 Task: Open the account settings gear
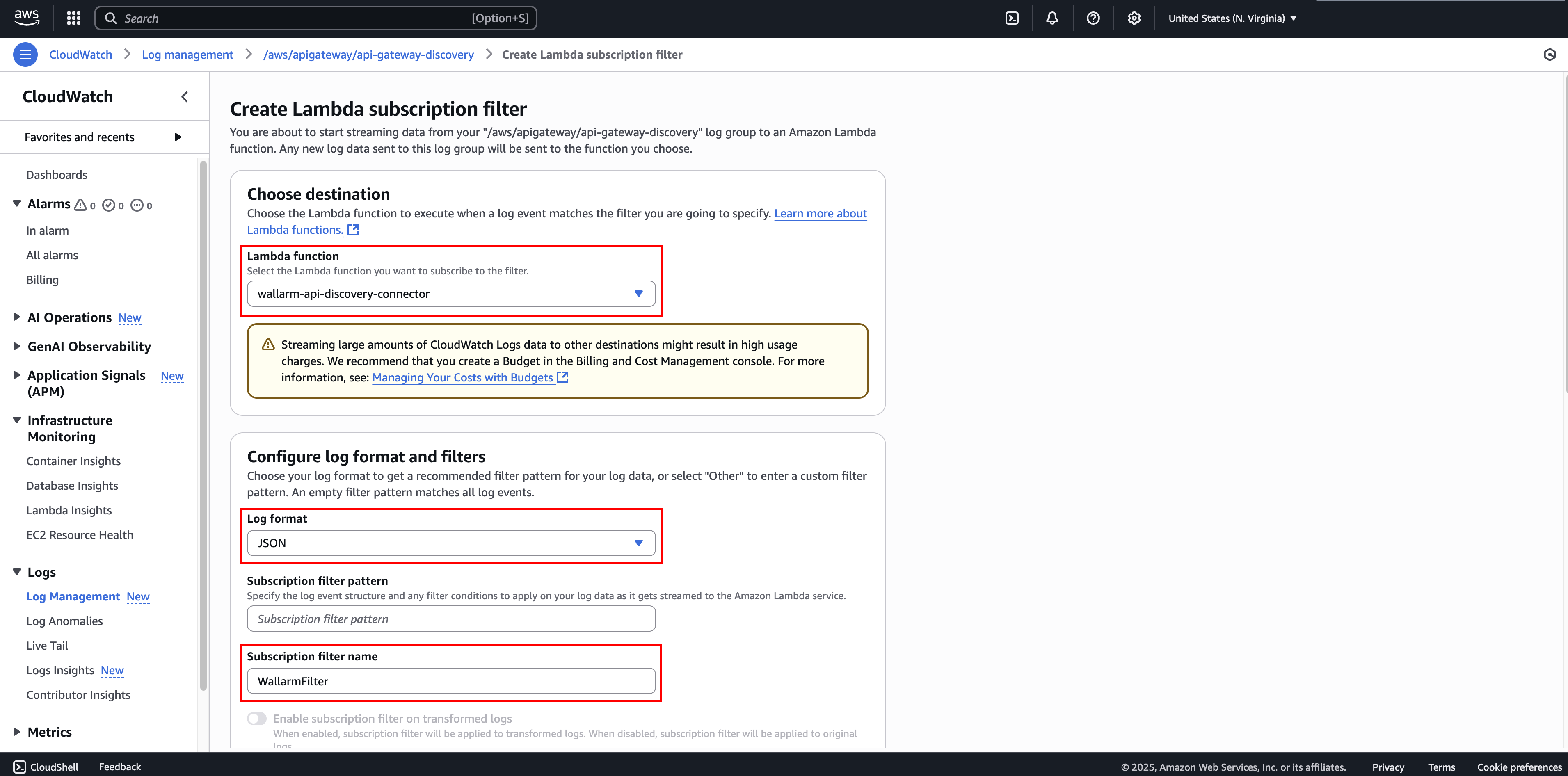1134,18
